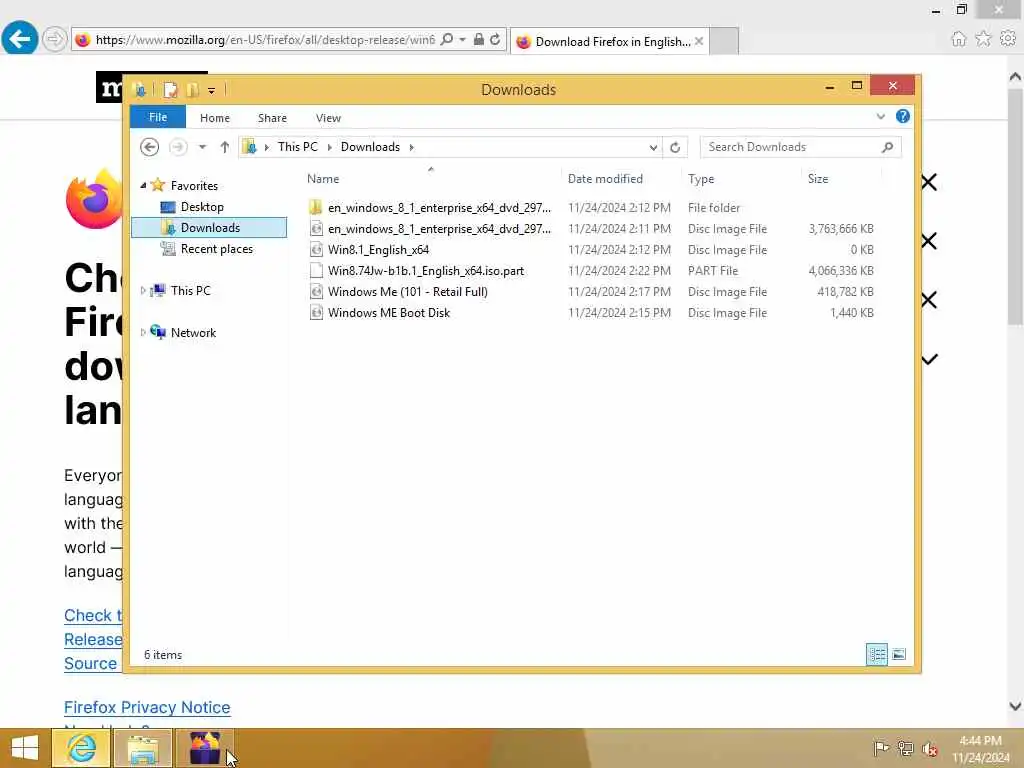Image resolution: width=1024 pixels, height=768 pixels.
Task: Switch to Large icons view layout
Action: 899,654
